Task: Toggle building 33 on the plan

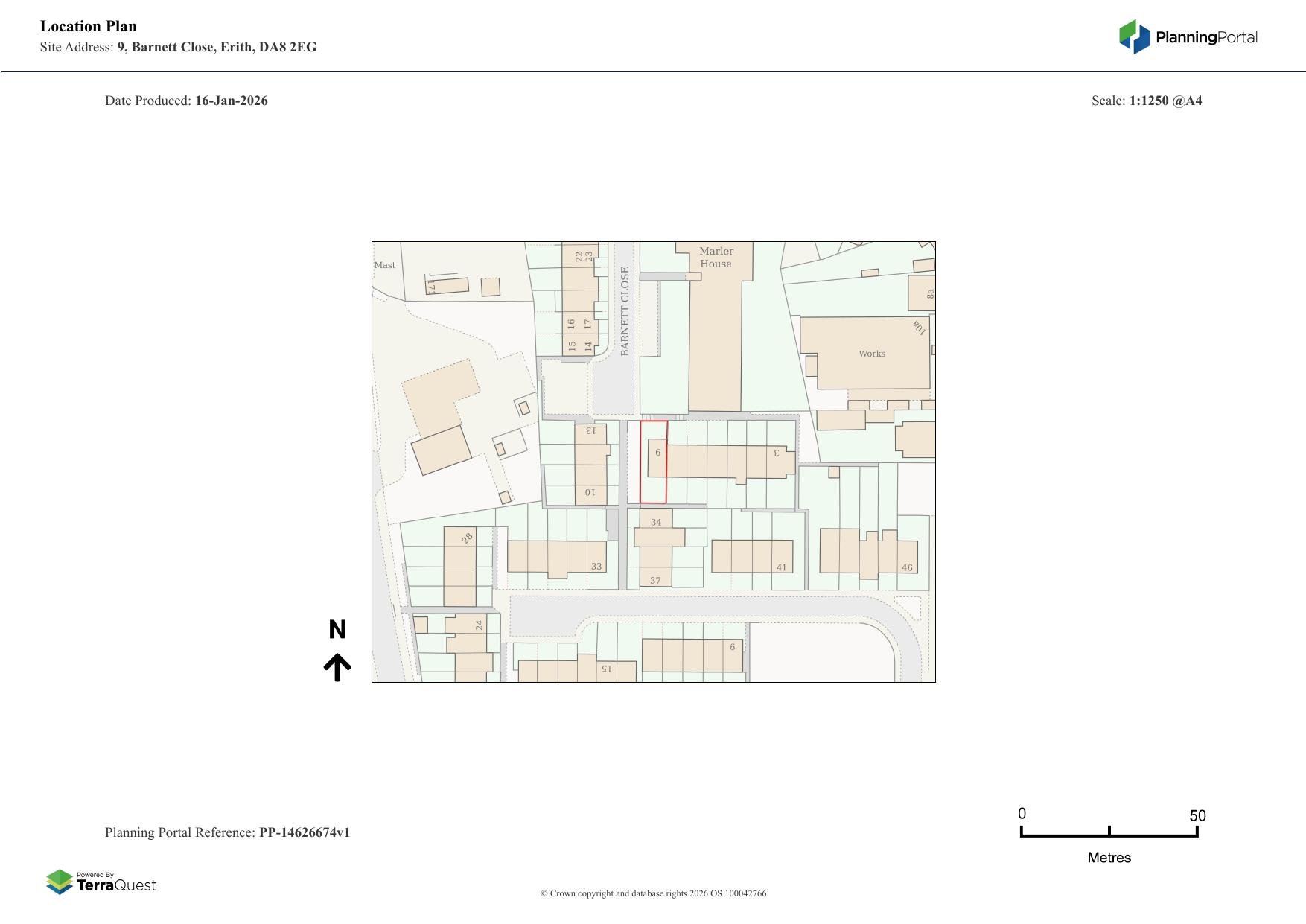Action: click(x=596, y=567)
